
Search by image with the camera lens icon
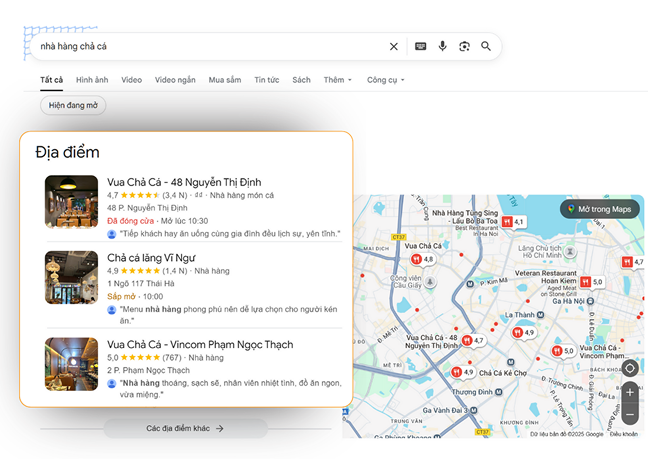click(464, 46)
